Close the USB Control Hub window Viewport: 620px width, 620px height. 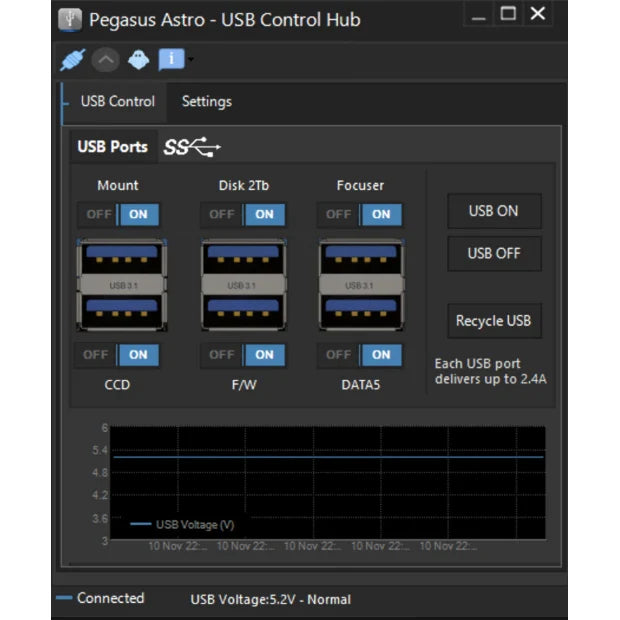[538, 14]
